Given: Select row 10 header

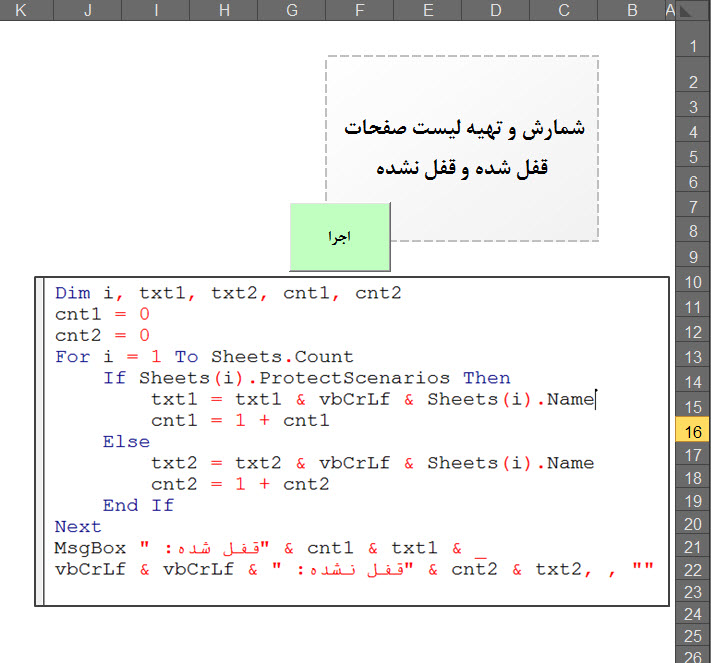Looking at the screenshot, I should [x=692, y=284].
